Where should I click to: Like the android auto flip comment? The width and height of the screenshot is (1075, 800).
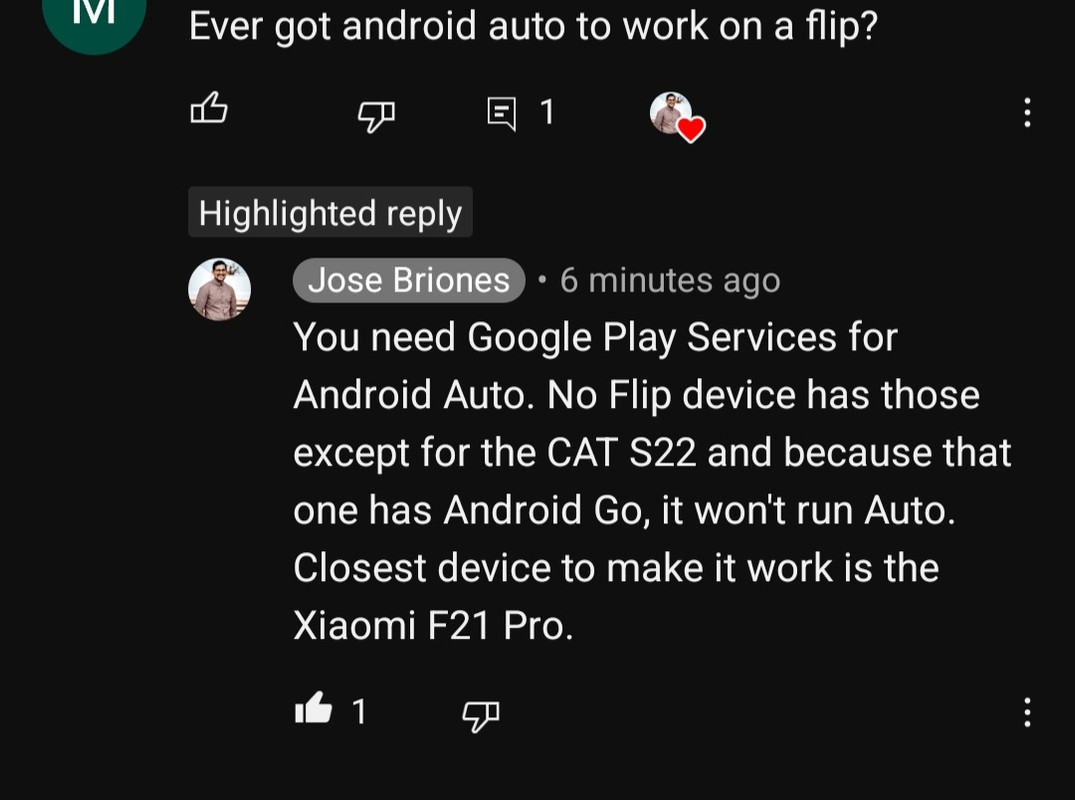pos(208,108)
